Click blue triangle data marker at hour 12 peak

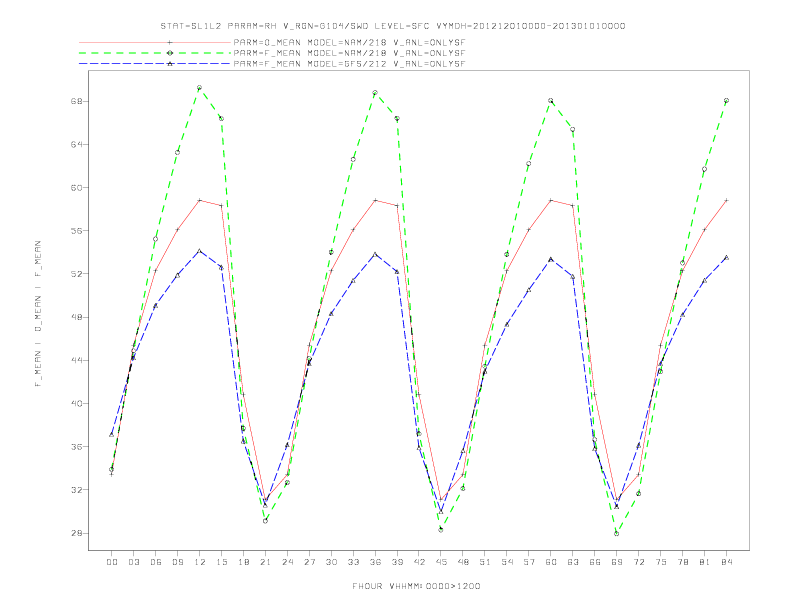[200, 250]
